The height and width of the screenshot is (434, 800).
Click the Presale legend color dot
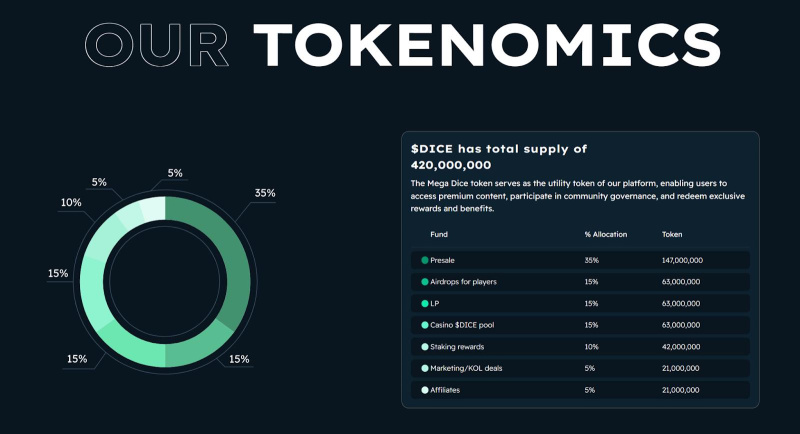(x=425, y=260)
